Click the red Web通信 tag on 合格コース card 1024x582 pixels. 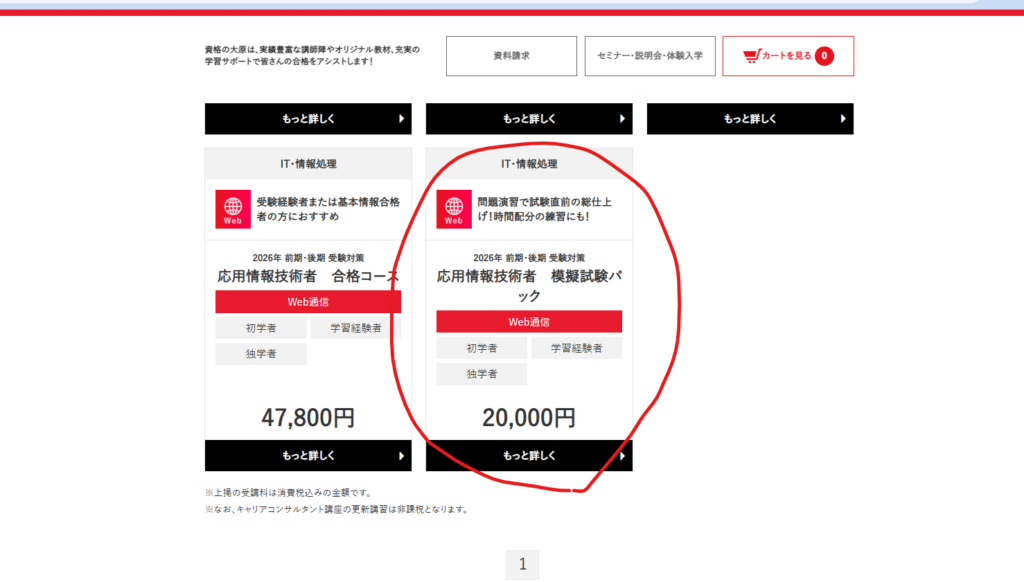(x=308, y=302)
